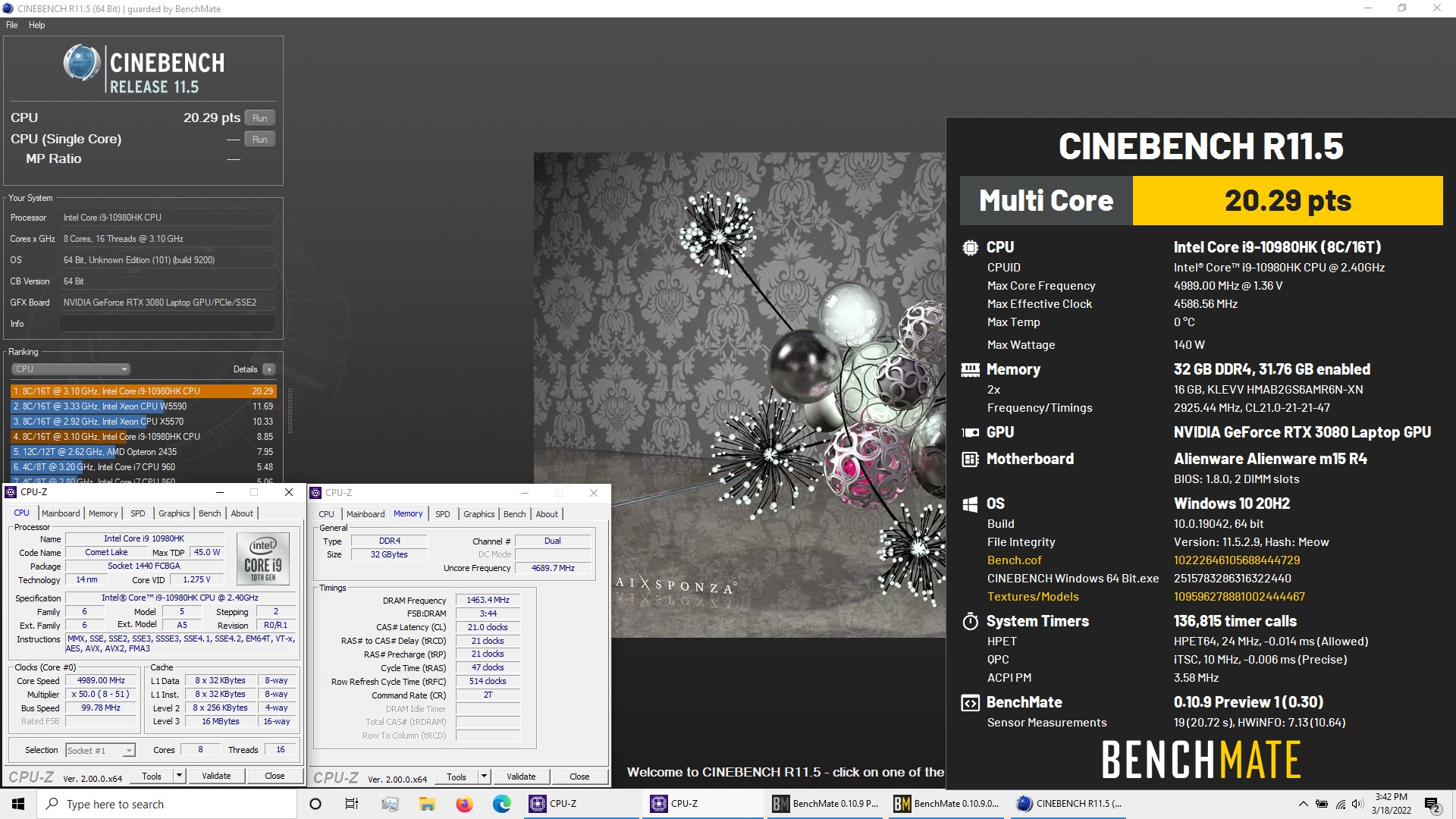
Task: Select ranking row Intel Xeon CPU X5570
Action: click(x=143, y=422)
